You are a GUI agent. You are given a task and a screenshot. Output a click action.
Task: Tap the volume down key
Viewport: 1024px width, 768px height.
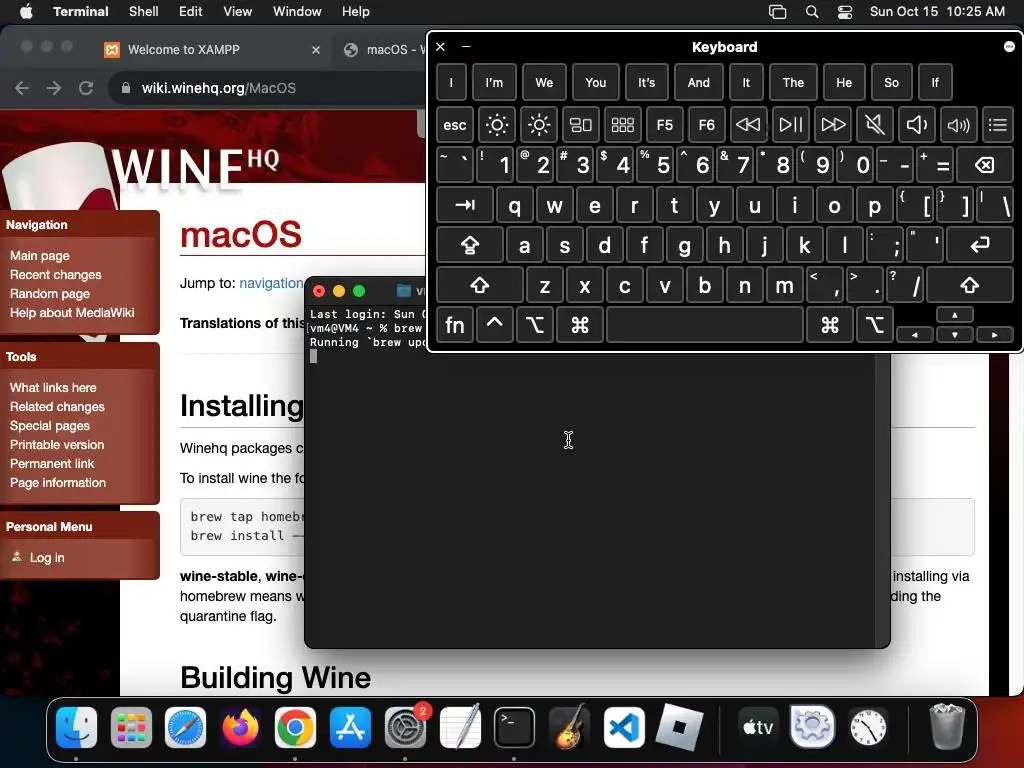[916, 124]
